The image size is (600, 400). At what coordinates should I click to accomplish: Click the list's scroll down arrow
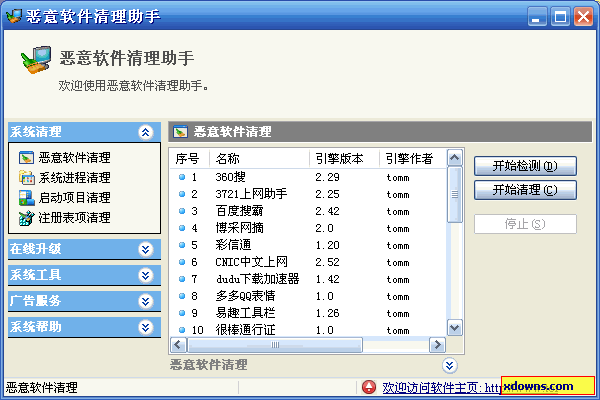[455, 328]
